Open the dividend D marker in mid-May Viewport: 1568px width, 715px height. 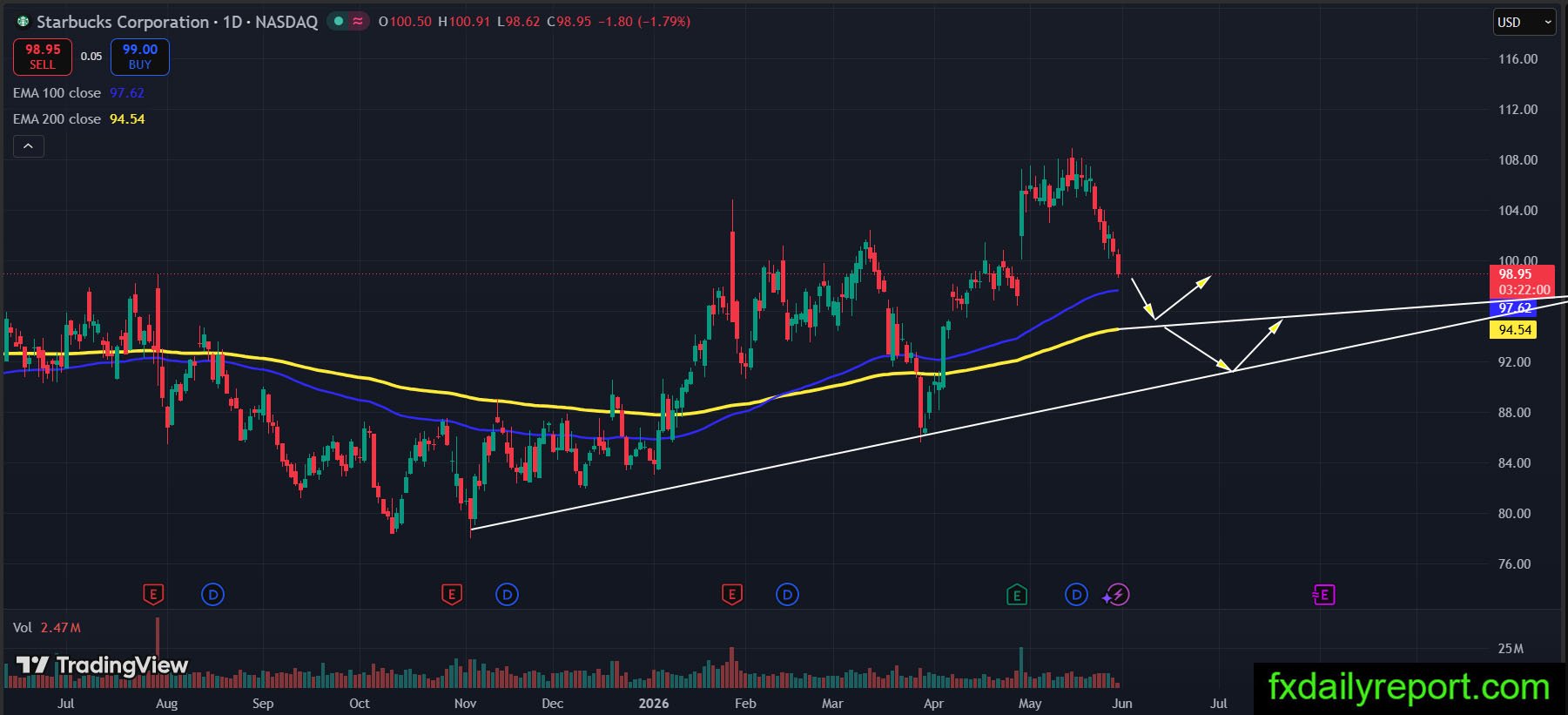(1076, 595)
